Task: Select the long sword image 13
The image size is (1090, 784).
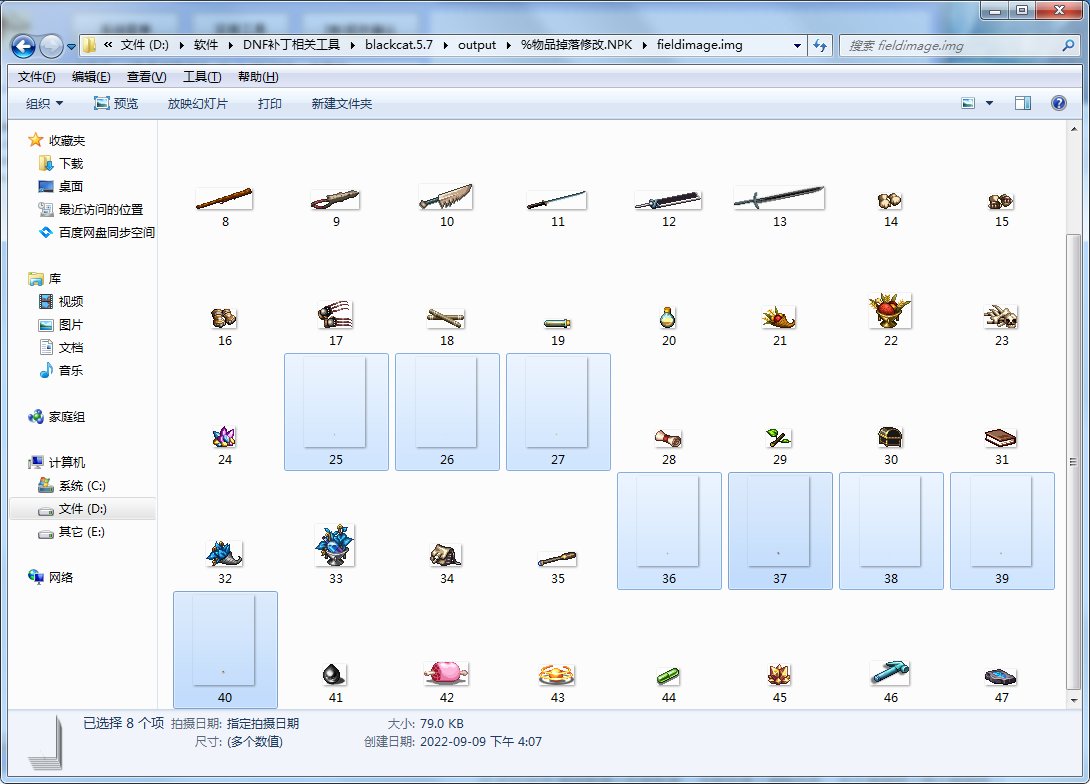Action: point(779,198)
